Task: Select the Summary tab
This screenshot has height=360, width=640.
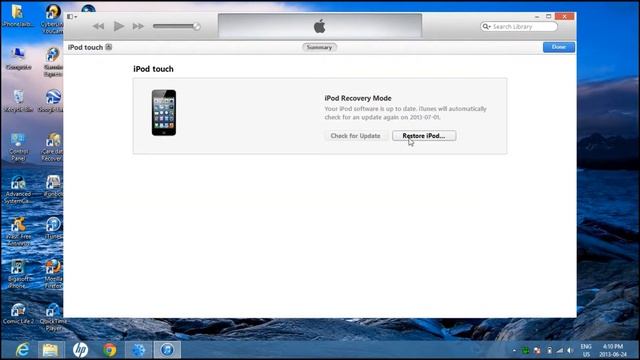Action: [x=319, y=47]
